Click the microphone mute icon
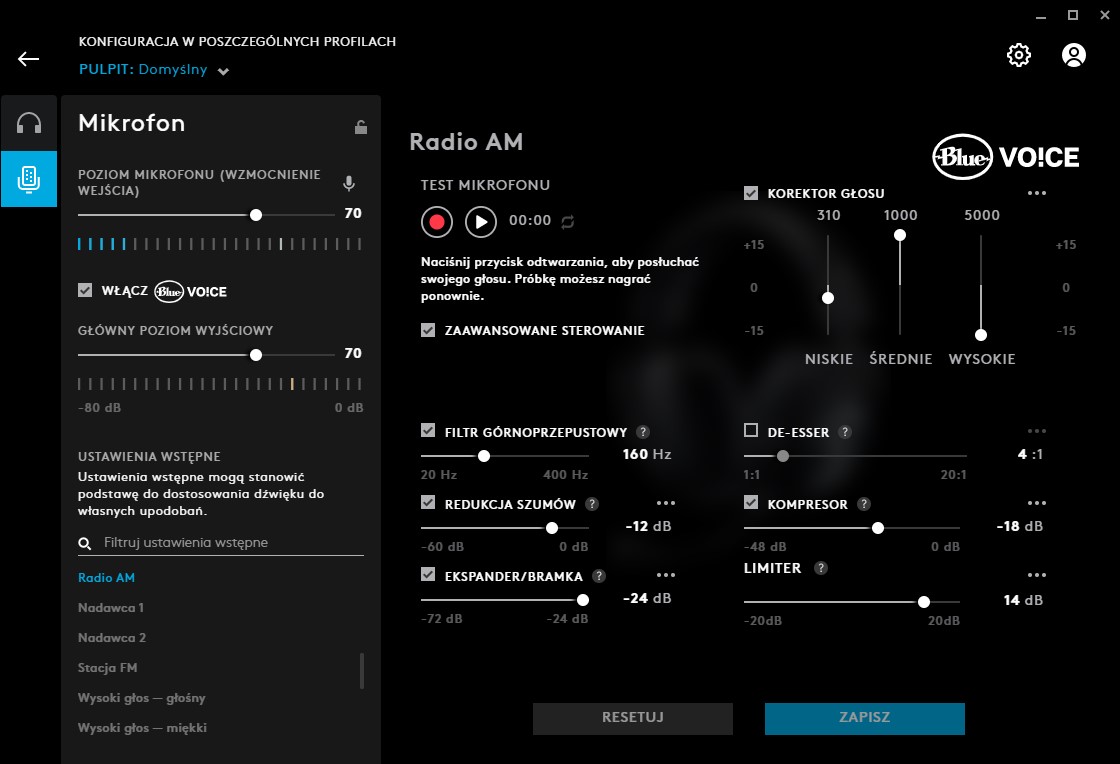1120x764 pixels. (349, 184)
